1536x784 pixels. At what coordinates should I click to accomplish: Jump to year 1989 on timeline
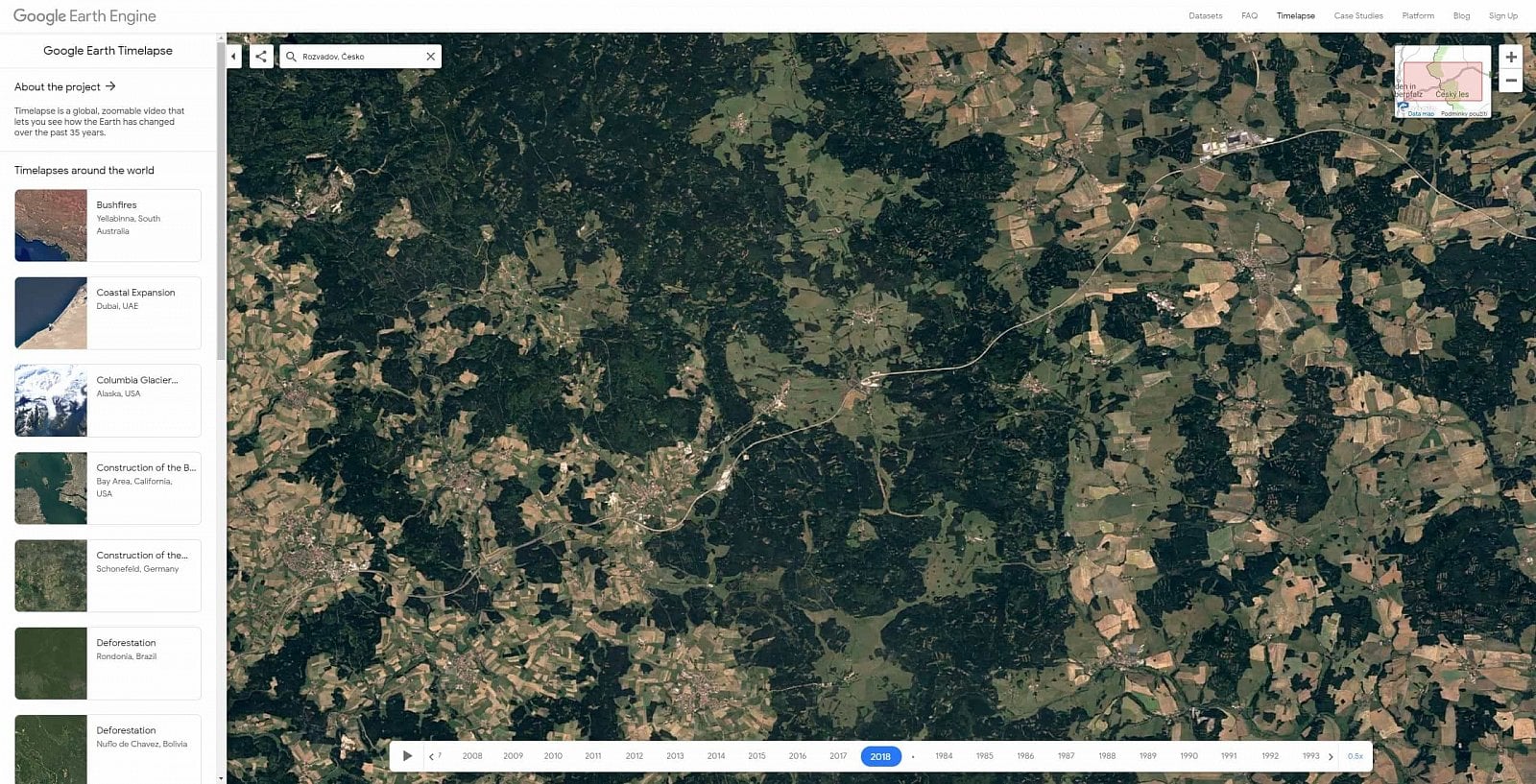[1147, 756]
